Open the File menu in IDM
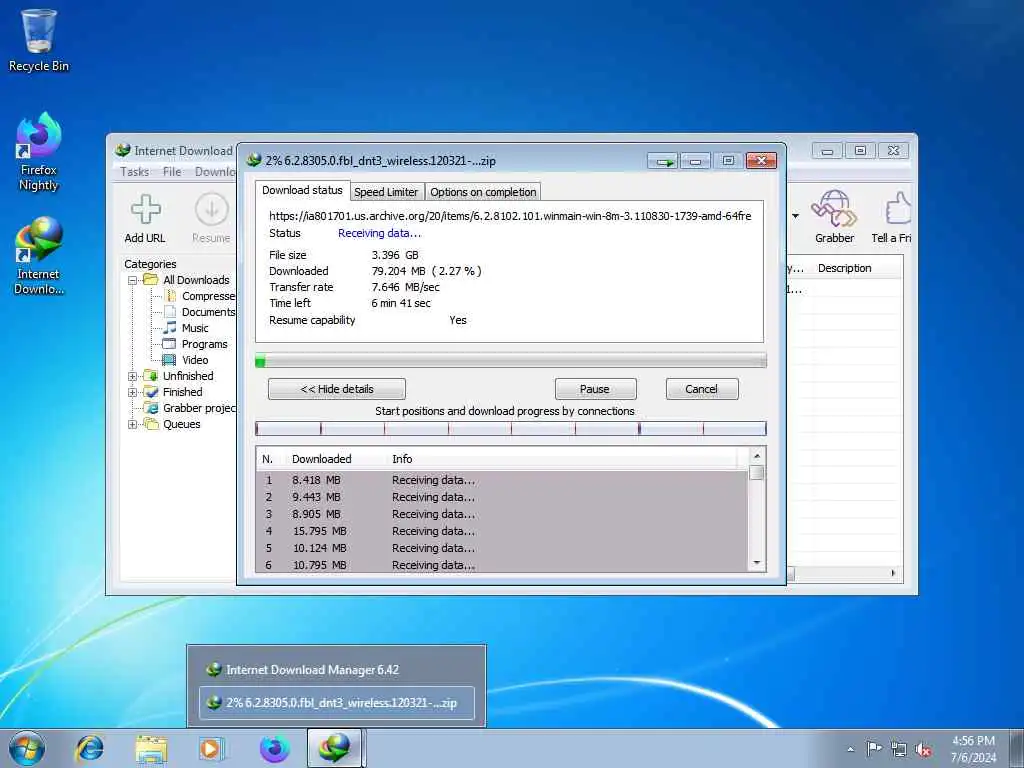The image size is (1024, 768). pyautogui.click(x=172, y=172)
